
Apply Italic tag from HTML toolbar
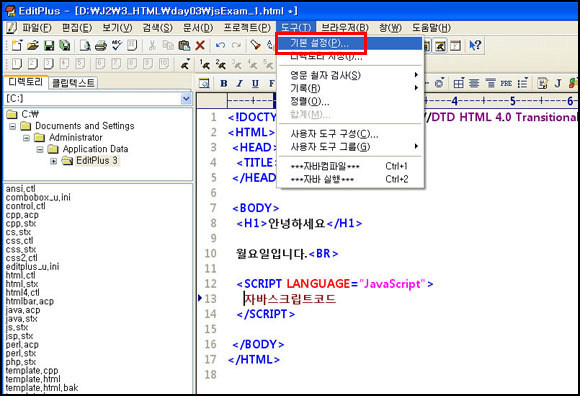pos(240,84)
